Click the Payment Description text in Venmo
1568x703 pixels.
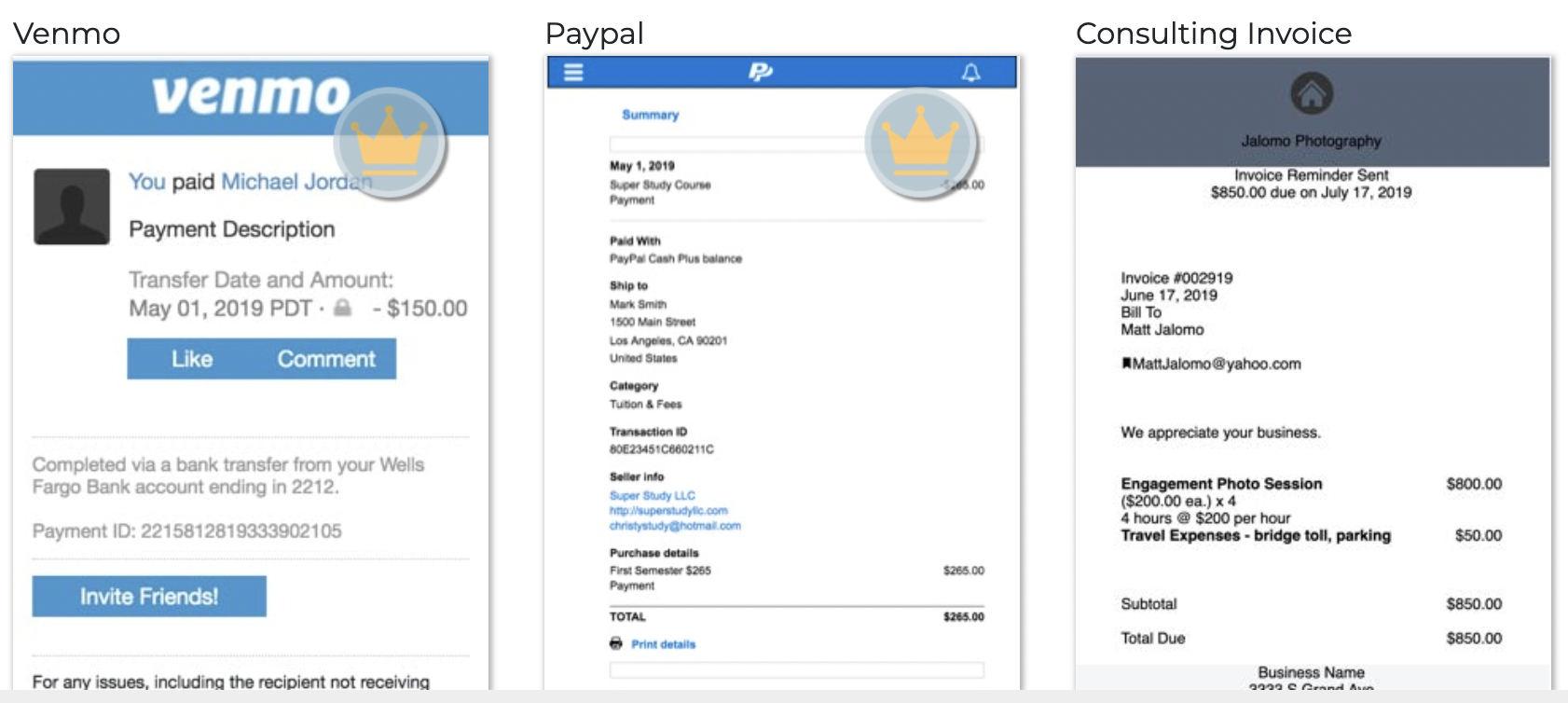(x=232, y=229)
